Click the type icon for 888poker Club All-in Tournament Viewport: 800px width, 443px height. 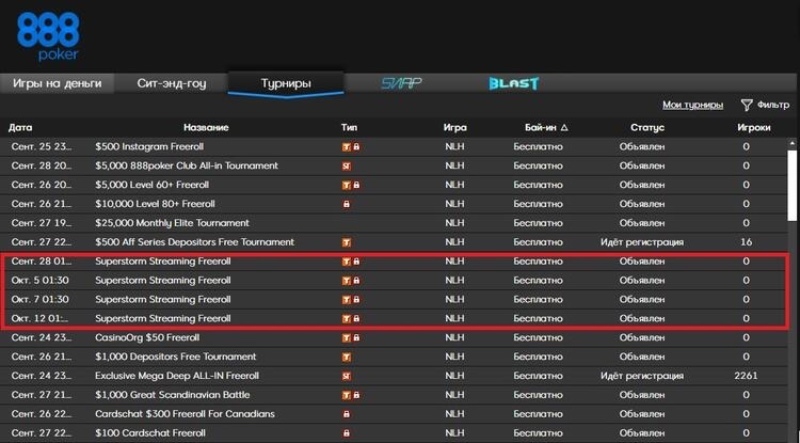(346, 166)
